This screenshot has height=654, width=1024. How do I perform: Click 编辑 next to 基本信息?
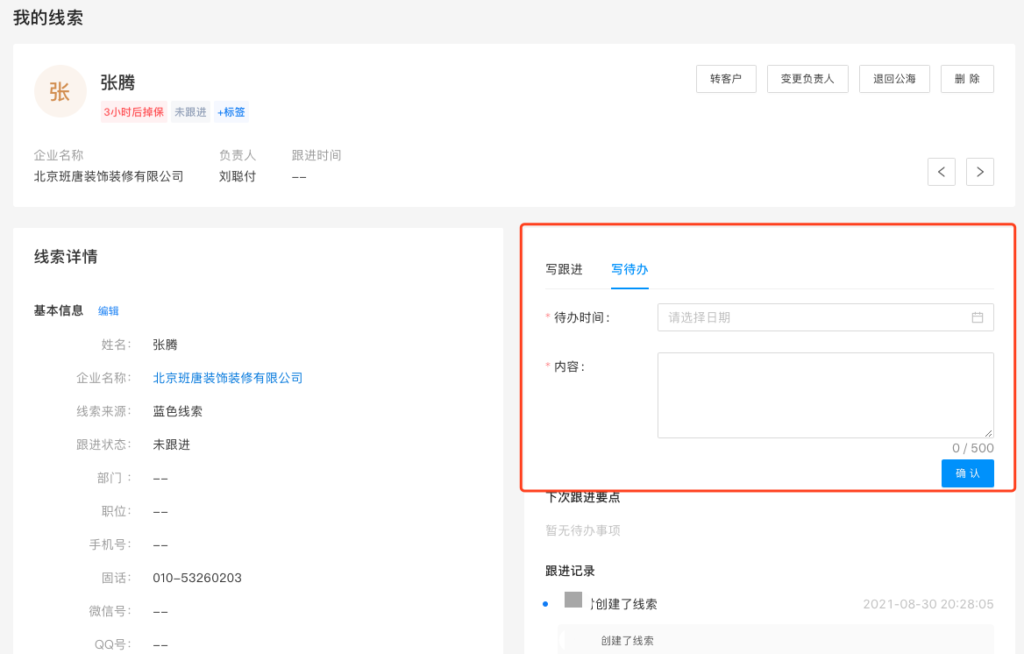pos(108,311)
